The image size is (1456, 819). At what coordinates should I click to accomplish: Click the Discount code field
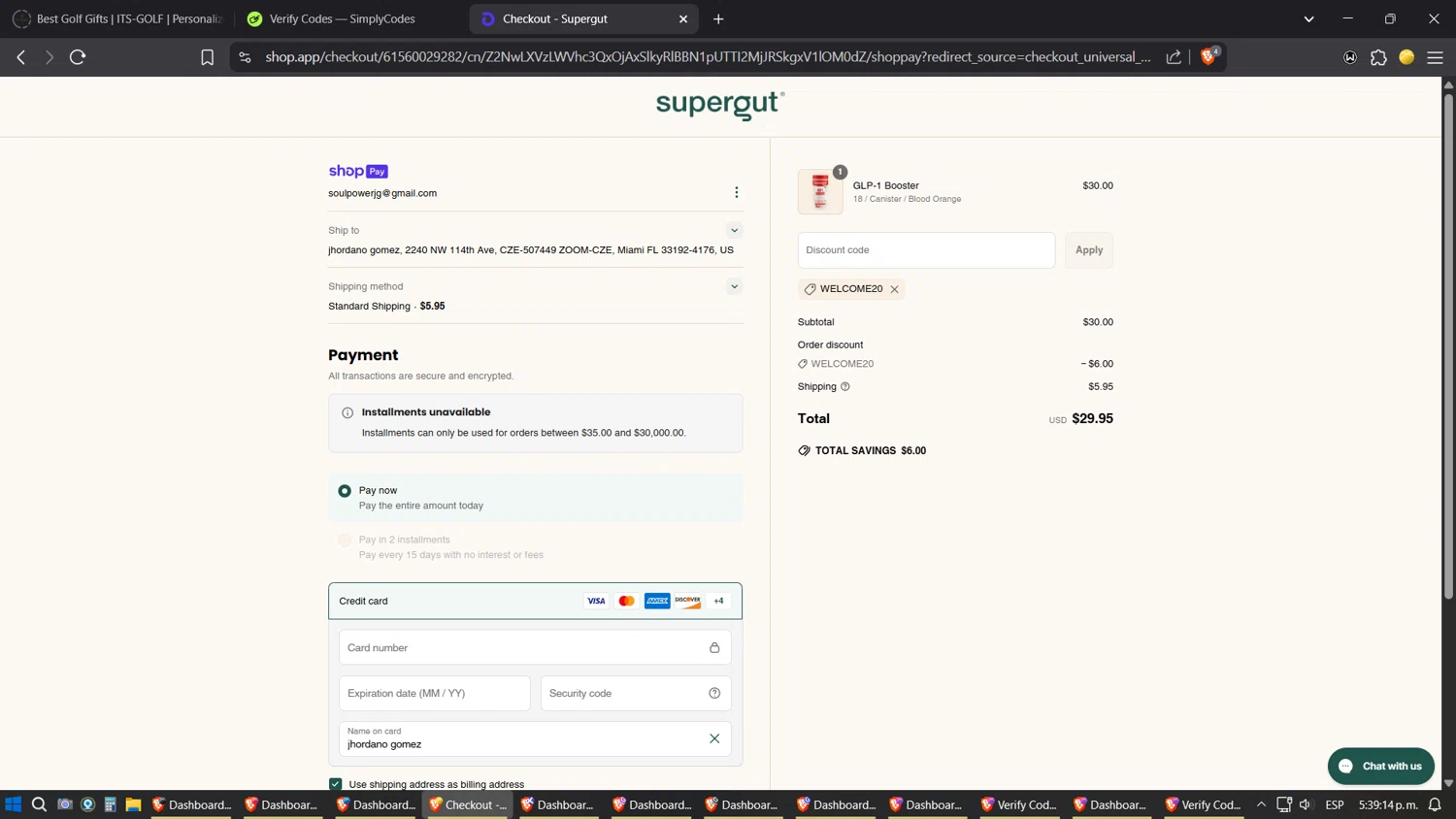926,249
